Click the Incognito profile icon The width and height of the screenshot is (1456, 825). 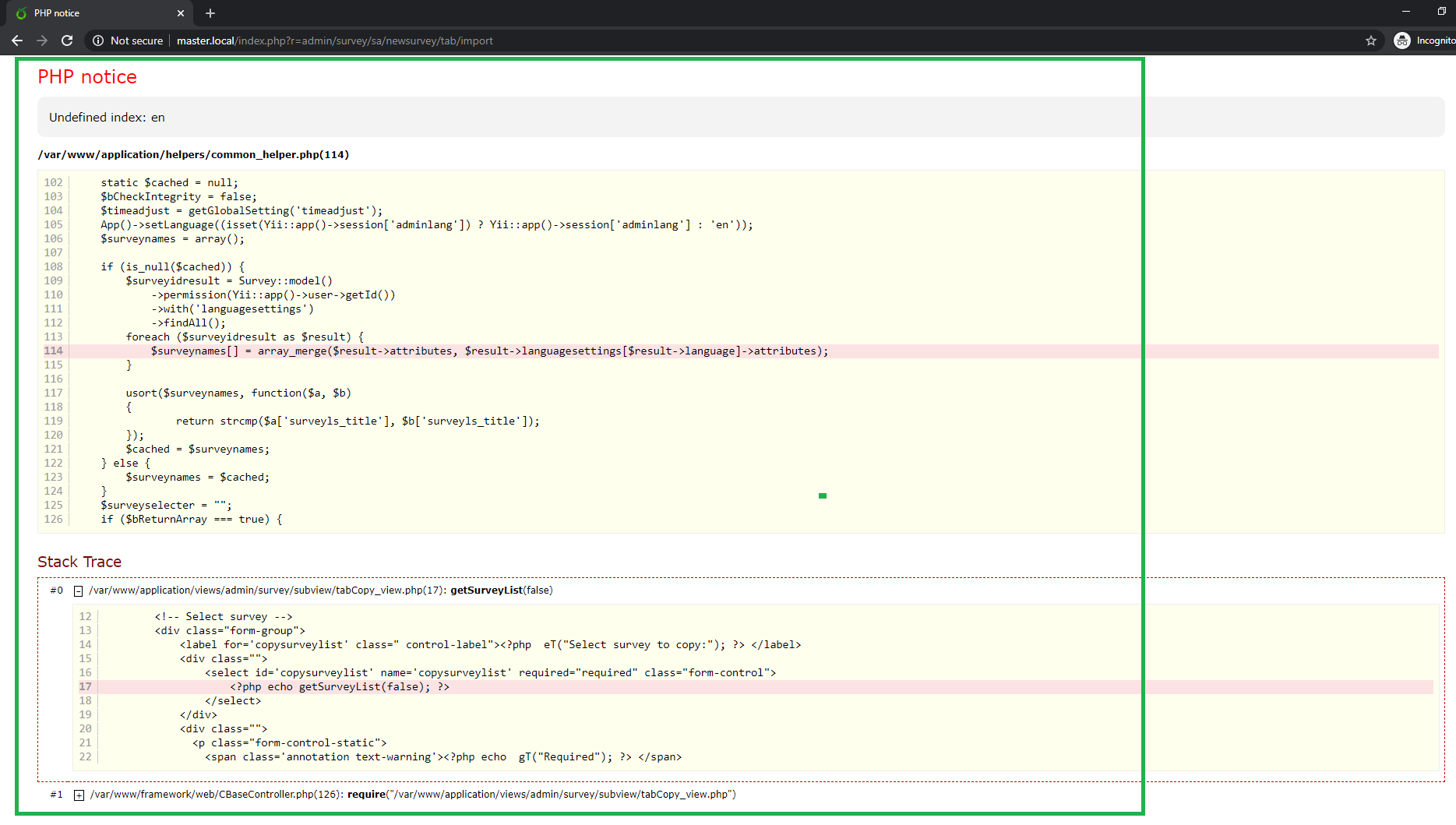click(1402, 41)
